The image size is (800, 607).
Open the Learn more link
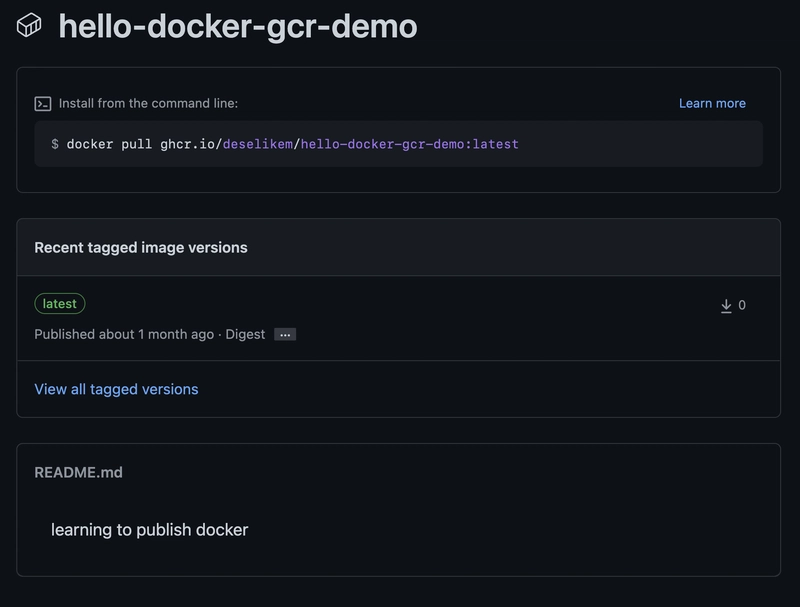point(712,104)
